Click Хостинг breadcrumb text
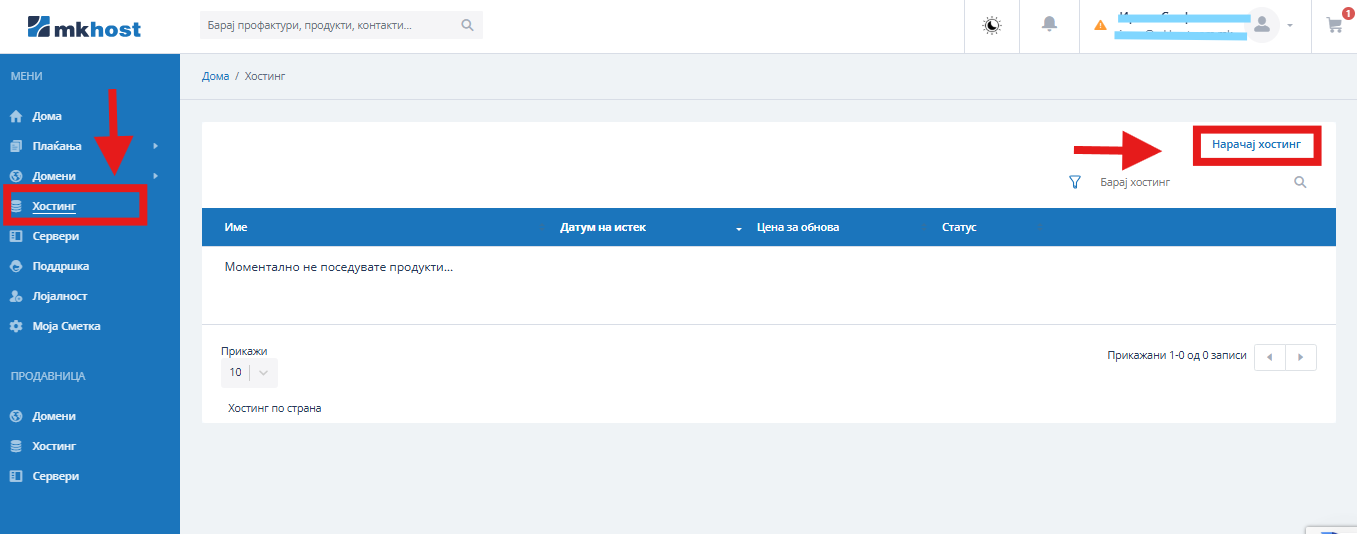The image size is (1357, 534). [265, 76]
